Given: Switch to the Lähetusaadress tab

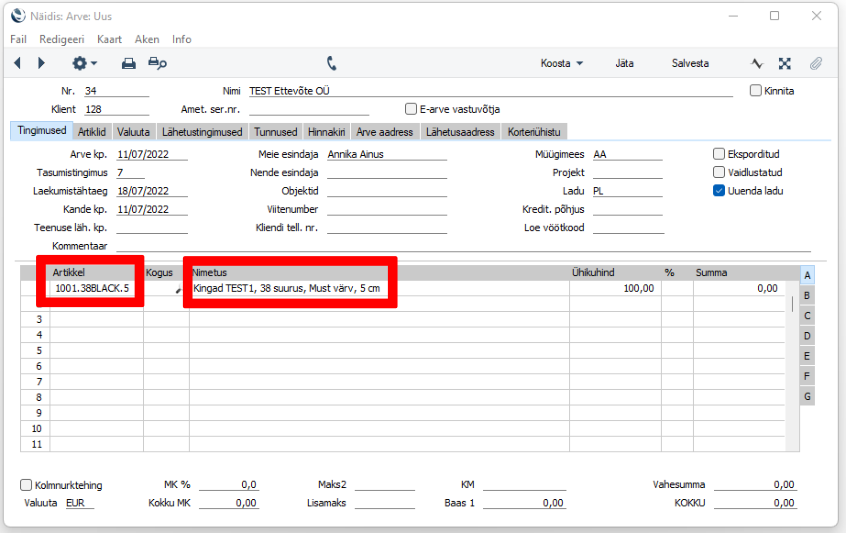Looking at the screenshot, I should click(x=460, y=132).
